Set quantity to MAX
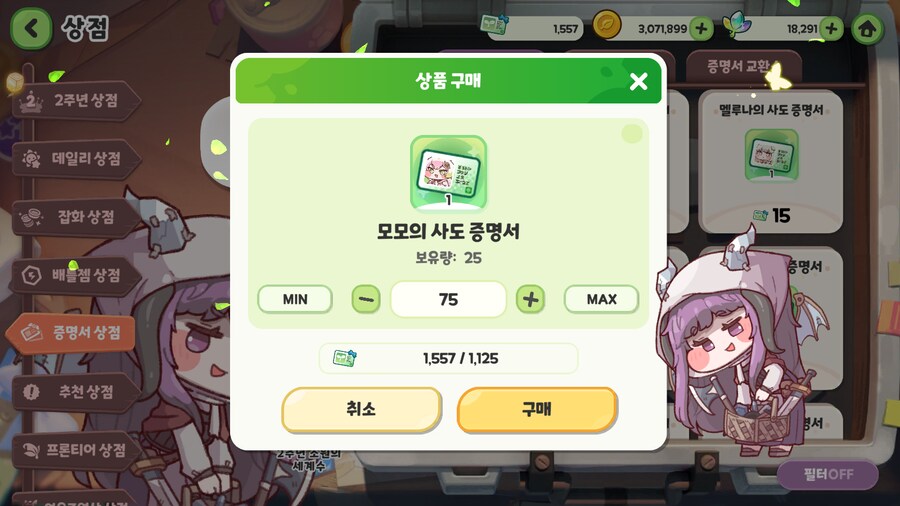 coord(602,299)
